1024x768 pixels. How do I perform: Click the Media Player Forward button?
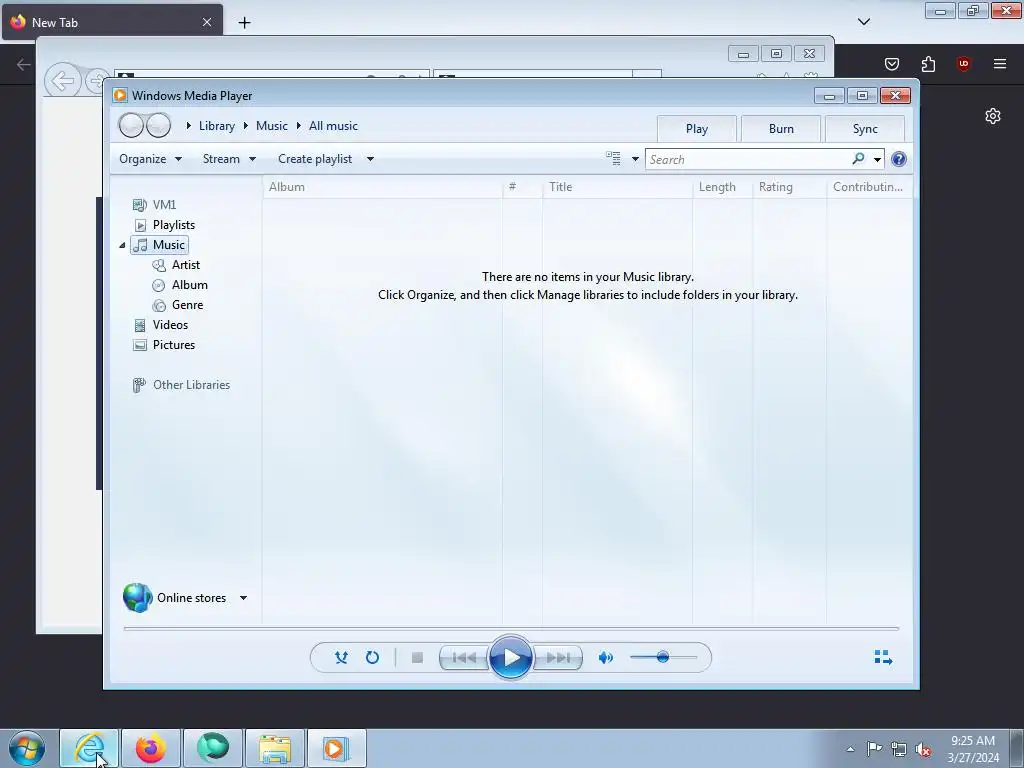(x=158, y=125)
